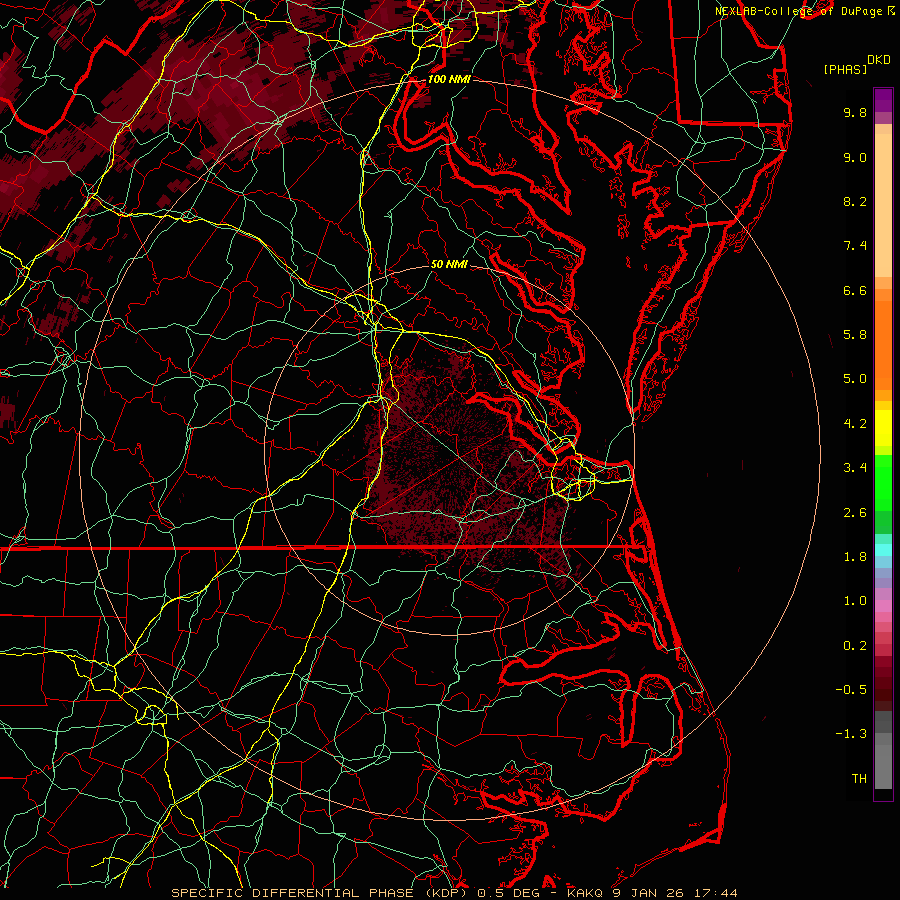
Task: Click the -1.3 legend value
Action: click(x=851, y=734)
